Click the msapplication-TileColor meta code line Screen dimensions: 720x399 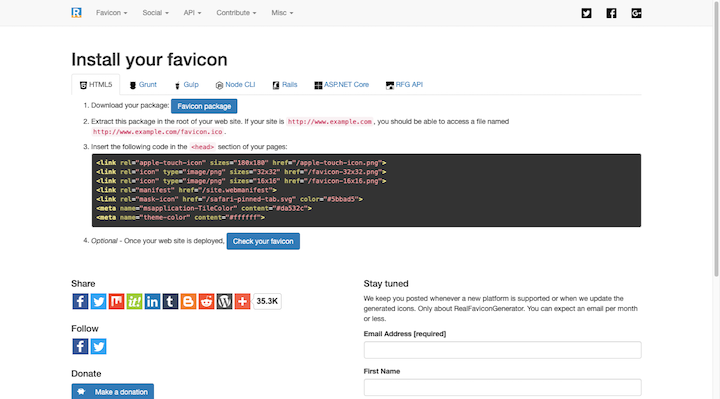(204, 208)
